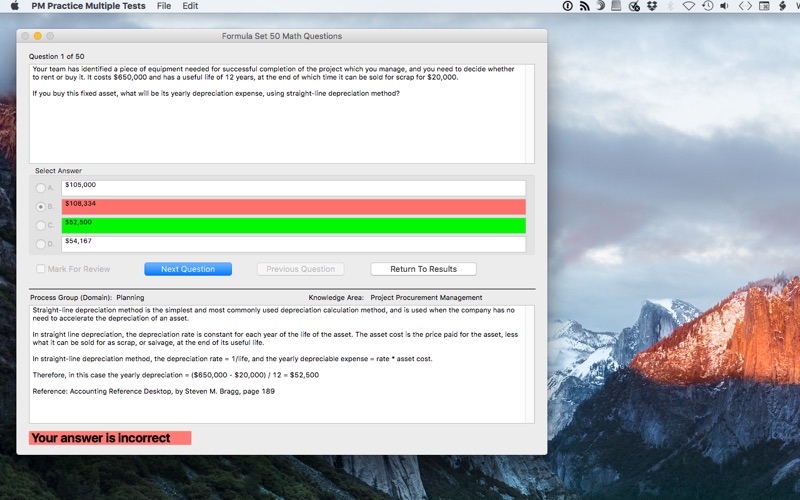Viewport: 800px width, 500px height.
Task: Enable the Mark For Review checkbox
Action: point(40,269)
